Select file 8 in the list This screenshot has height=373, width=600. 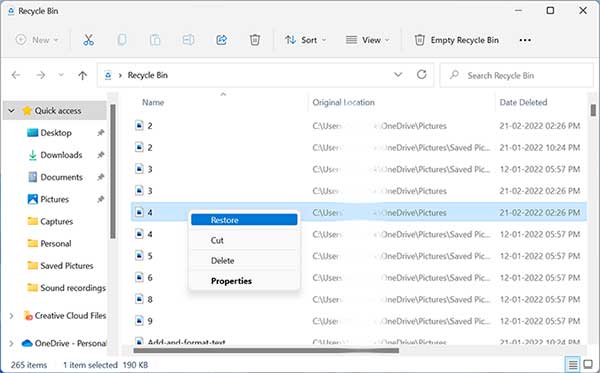(358, 299)
